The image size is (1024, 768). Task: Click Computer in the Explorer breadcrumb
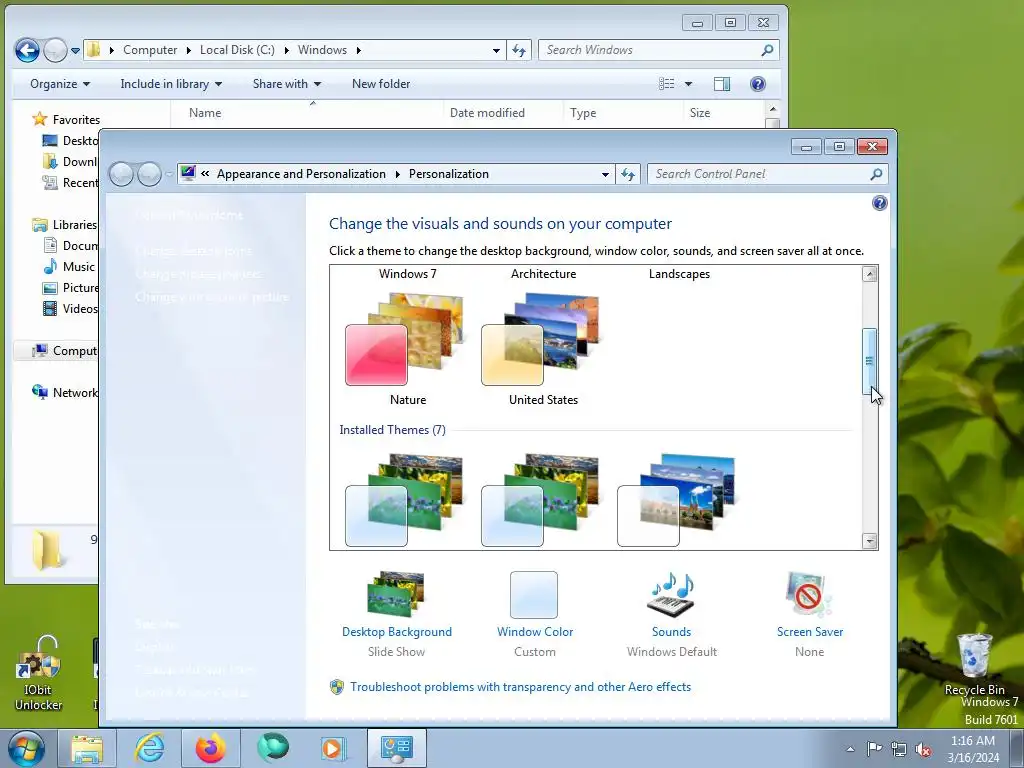tap(150, 50)
